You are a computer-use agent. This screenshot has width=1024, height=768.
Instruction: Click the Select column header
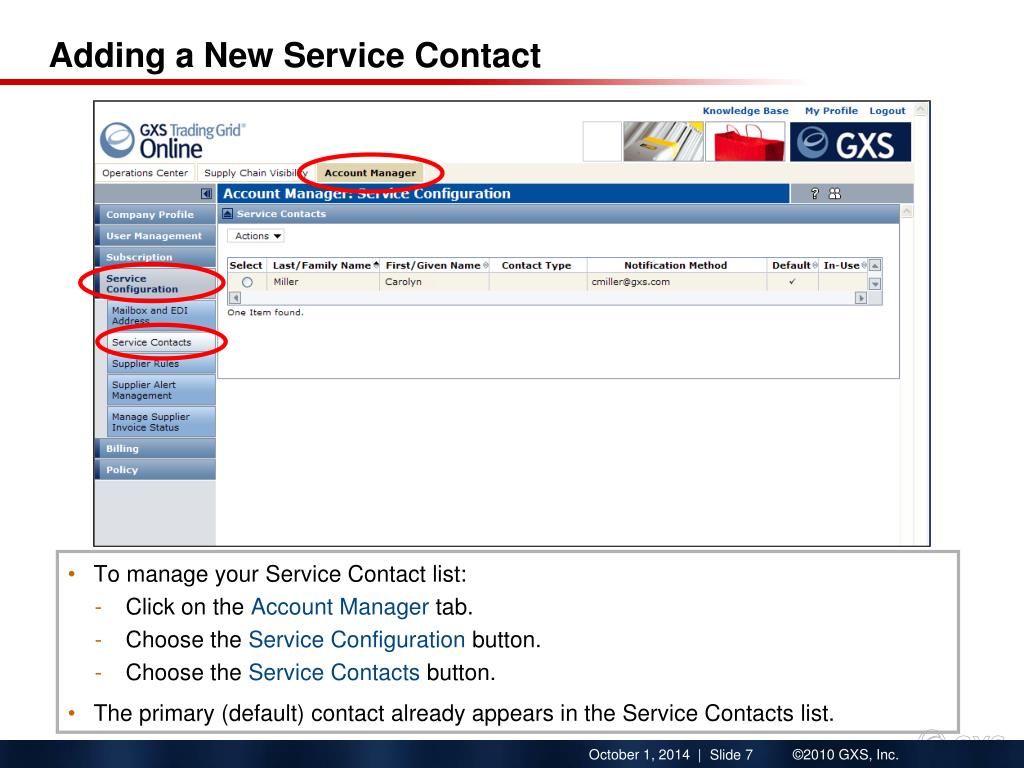[246, 265]
